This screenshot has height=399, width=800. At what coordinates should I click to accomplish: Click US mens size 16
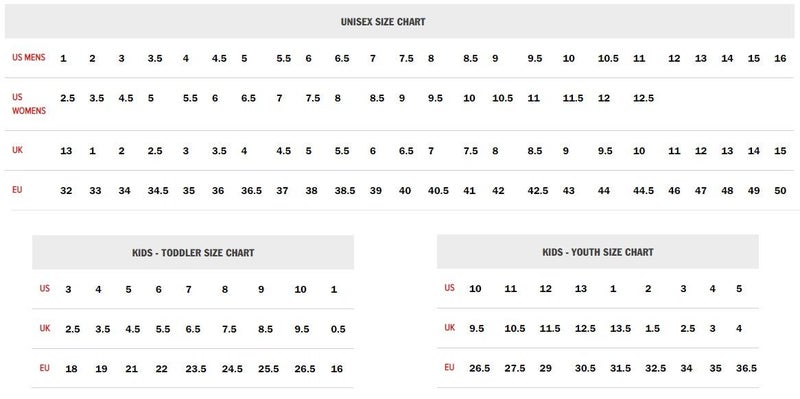point(780,59)
